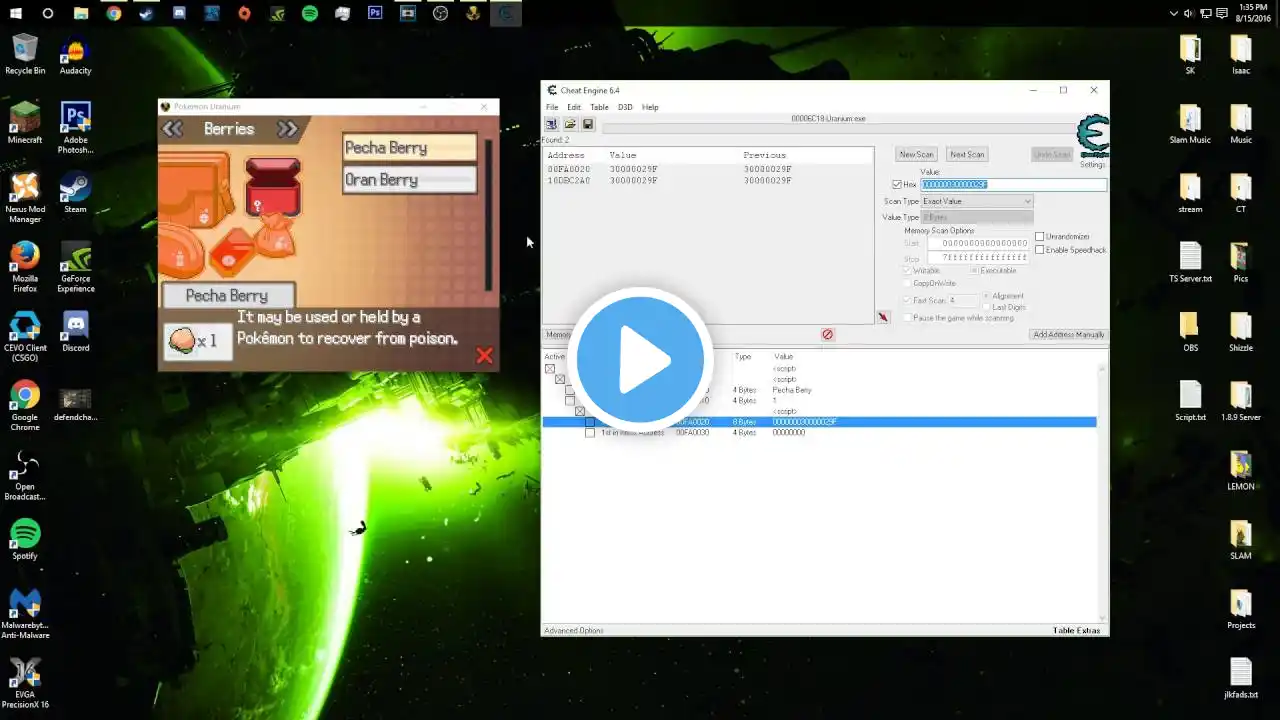Open the D3D menu in Cheat Engine
The width and height of the screenshot is (1280, 720).
point(625,107)
